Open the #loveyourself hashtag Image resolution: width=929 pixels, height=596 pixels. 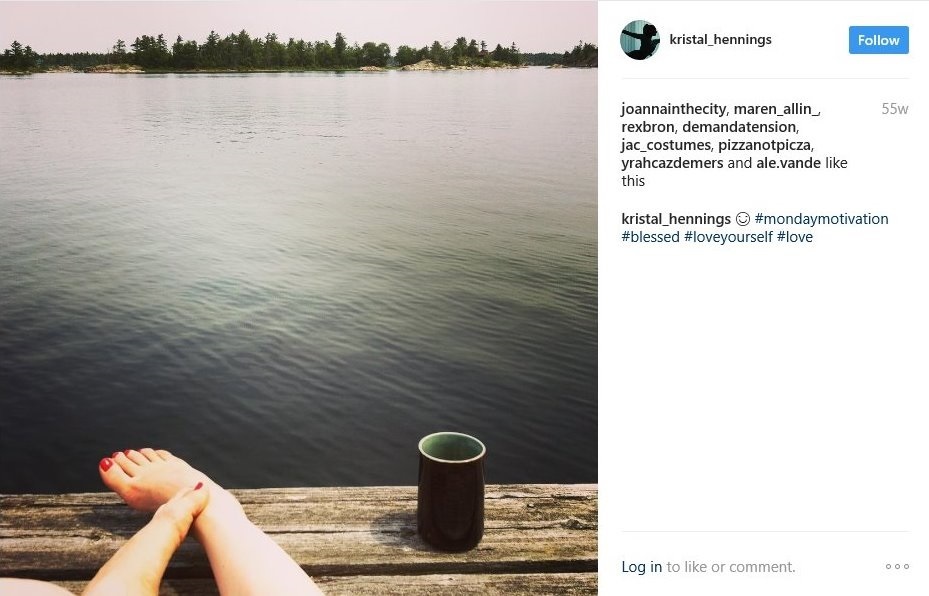(728, 237)
